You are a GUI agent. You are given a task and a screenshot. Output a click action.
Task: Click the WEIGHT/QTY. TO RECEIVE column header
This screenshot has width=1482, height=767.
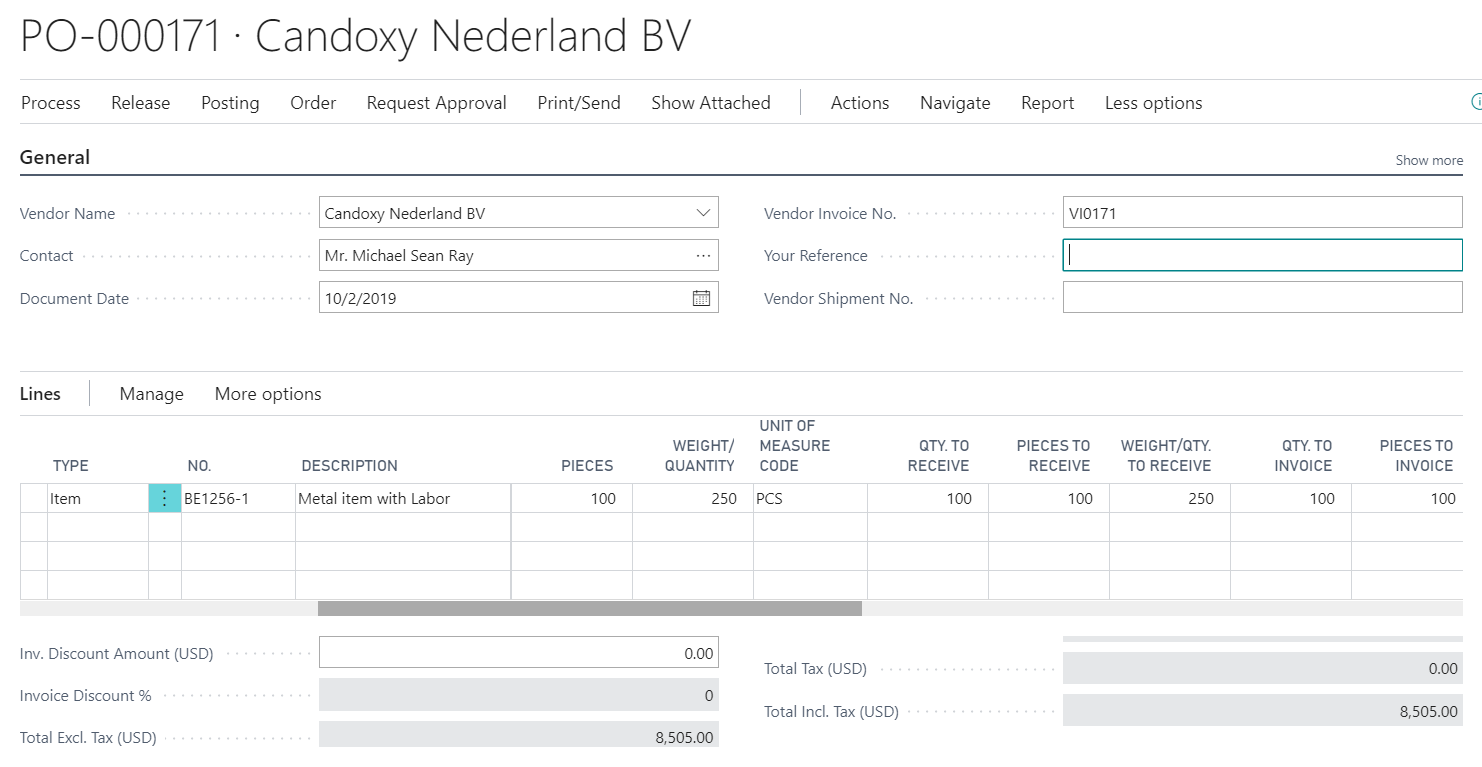click(1166, 456)
